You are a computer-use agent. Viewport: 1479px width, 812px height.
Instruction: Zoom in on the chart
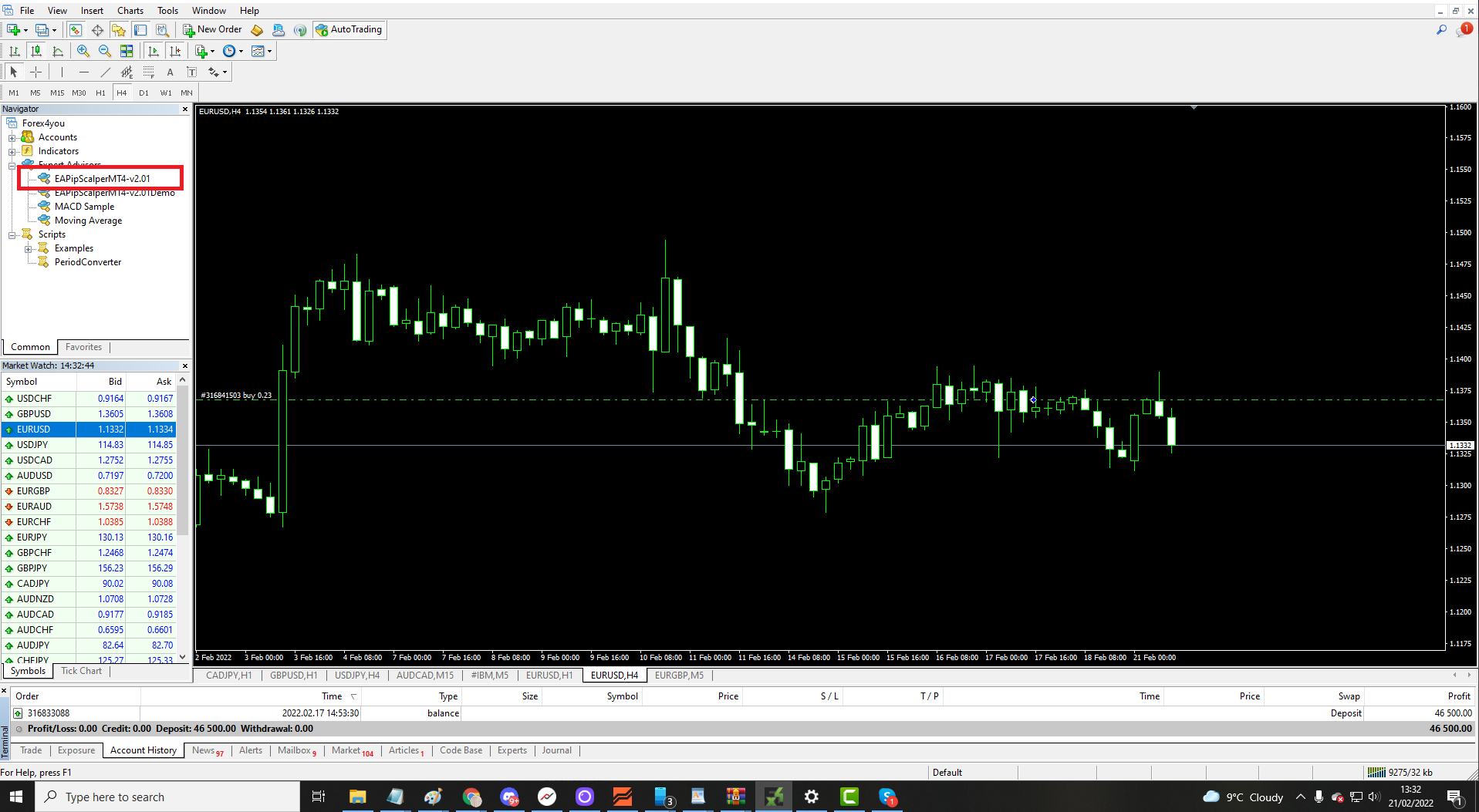83,51
